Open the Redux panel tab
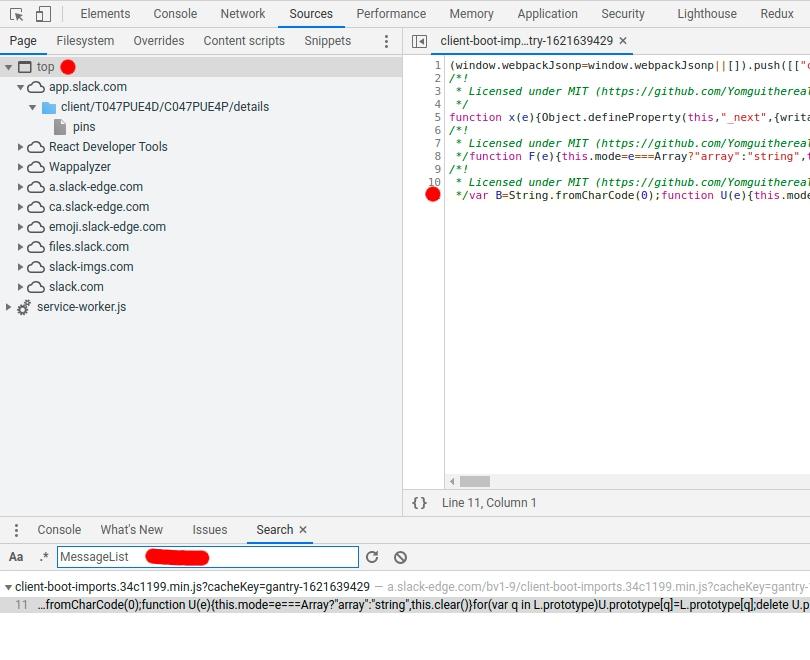The width and height of the screenshot is (810, 660). [776, 13]
